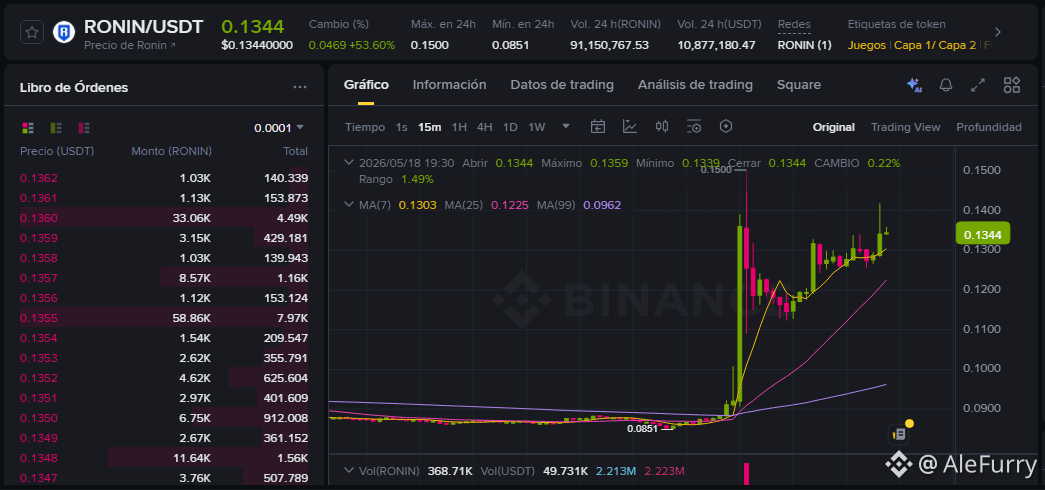Open price alert bell icon
The height and width of the screenshot is (490, 1045).
pos(946,85)
